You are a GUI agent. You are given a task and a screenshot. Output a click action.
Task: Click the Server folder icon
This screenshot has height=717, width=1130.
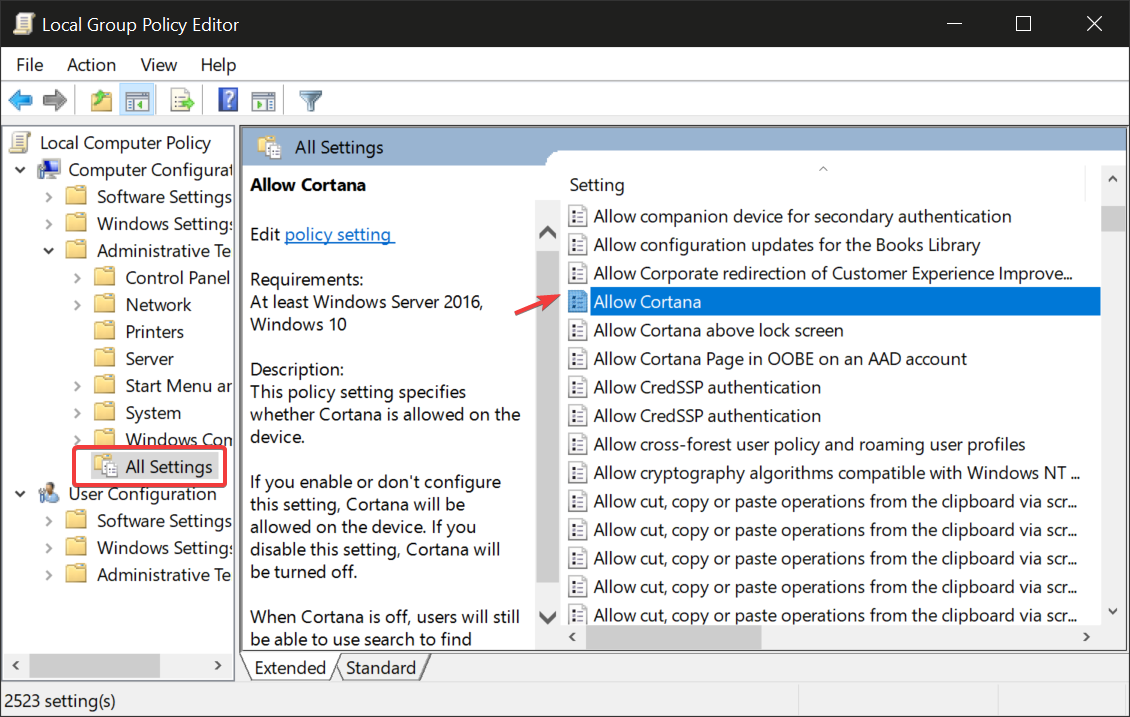click(x=105, y=357)
